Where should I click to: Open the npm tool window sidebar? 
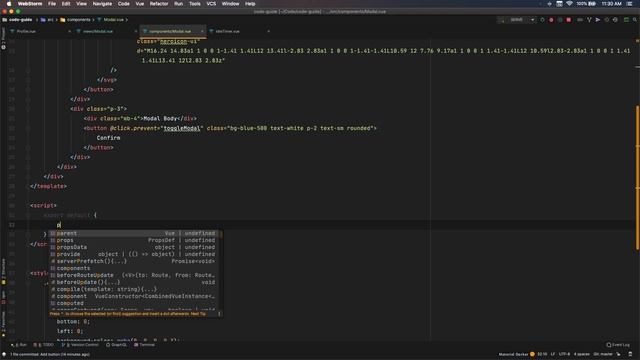(3, 297)
